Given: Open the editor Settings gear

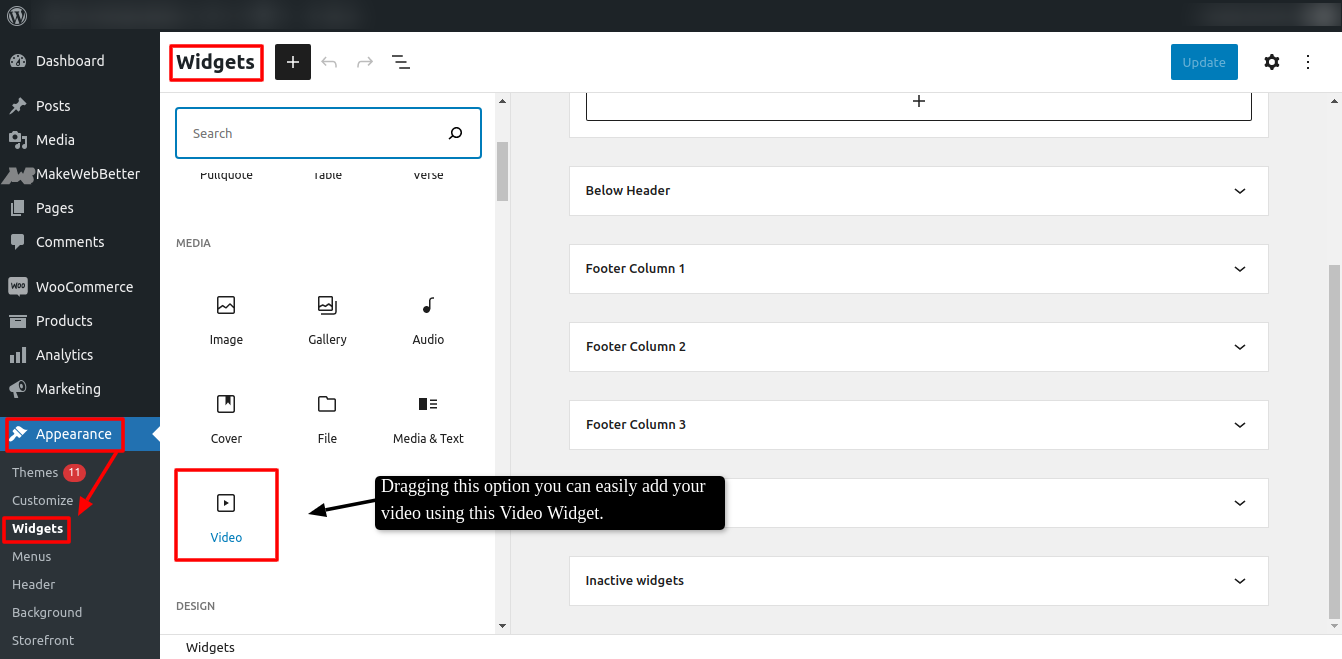Looking at the screenshot, I should 1271,61.
